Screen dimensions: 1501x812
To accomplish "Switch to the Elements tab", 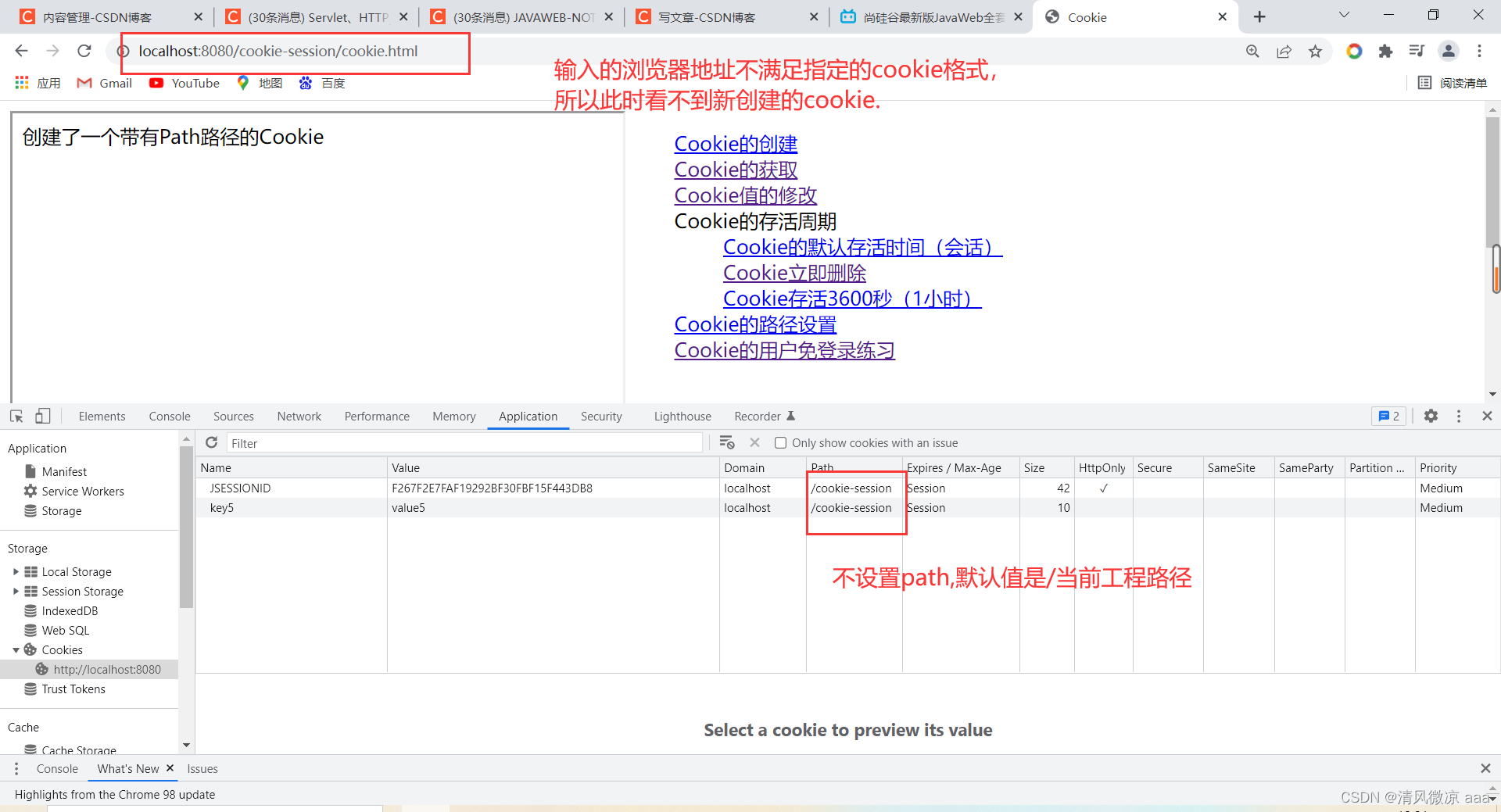I will [102, 417].
